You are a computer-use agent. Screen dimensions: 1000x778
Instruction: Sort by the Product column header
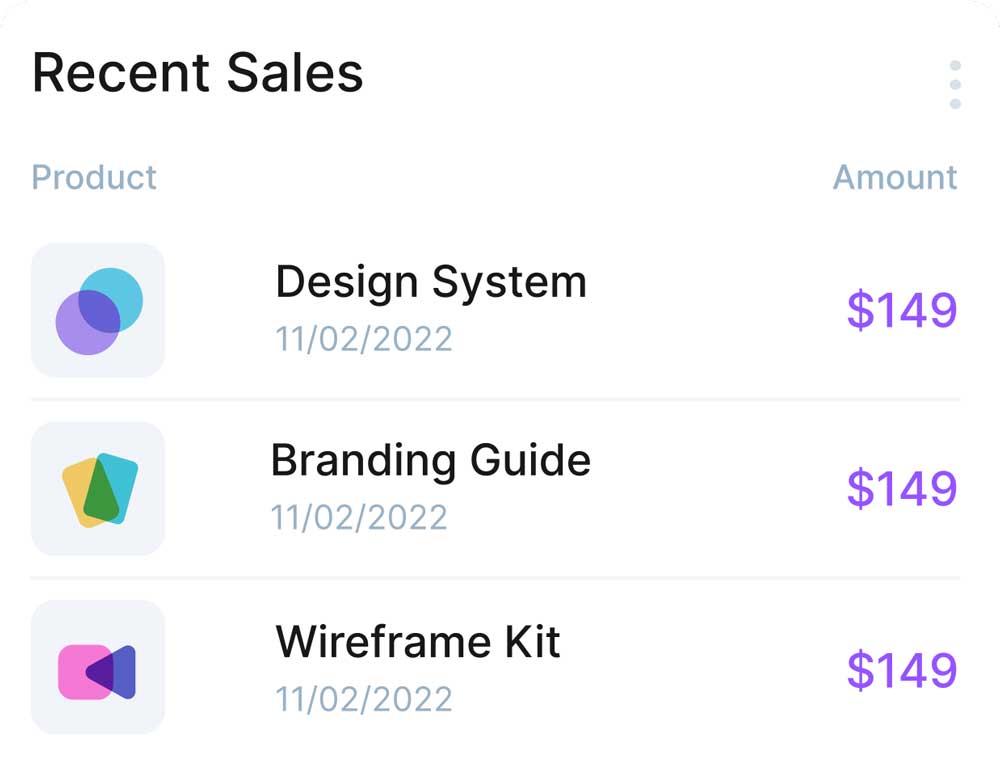[x=94, y=177]
